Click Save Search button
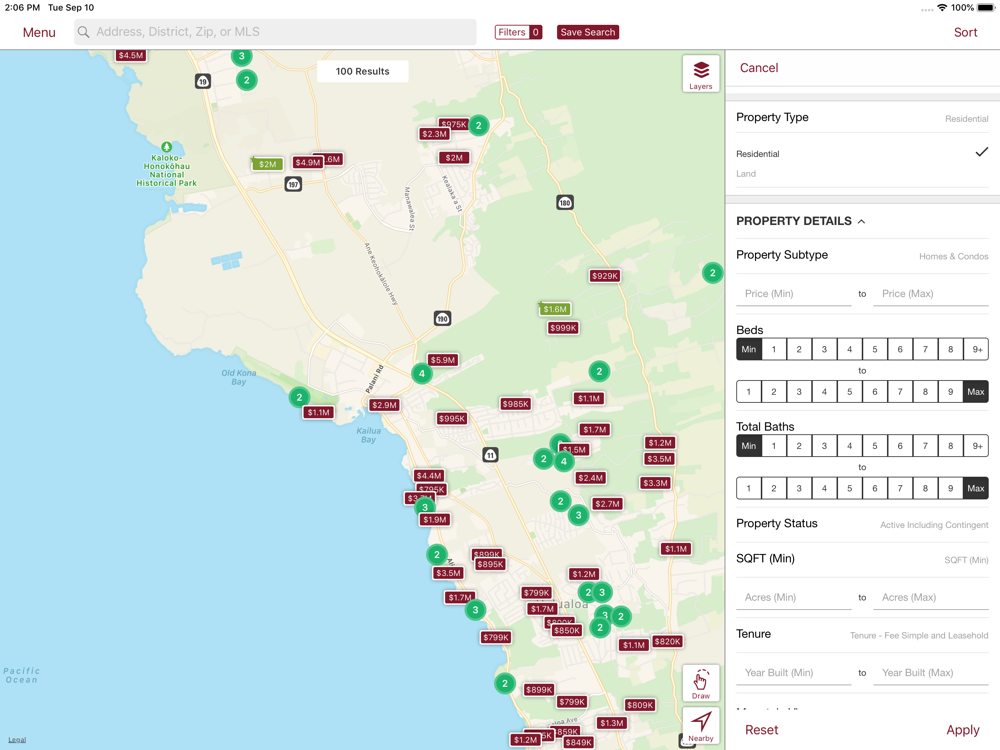This screenshot has height=750, width=1000. tap(587, 32)
